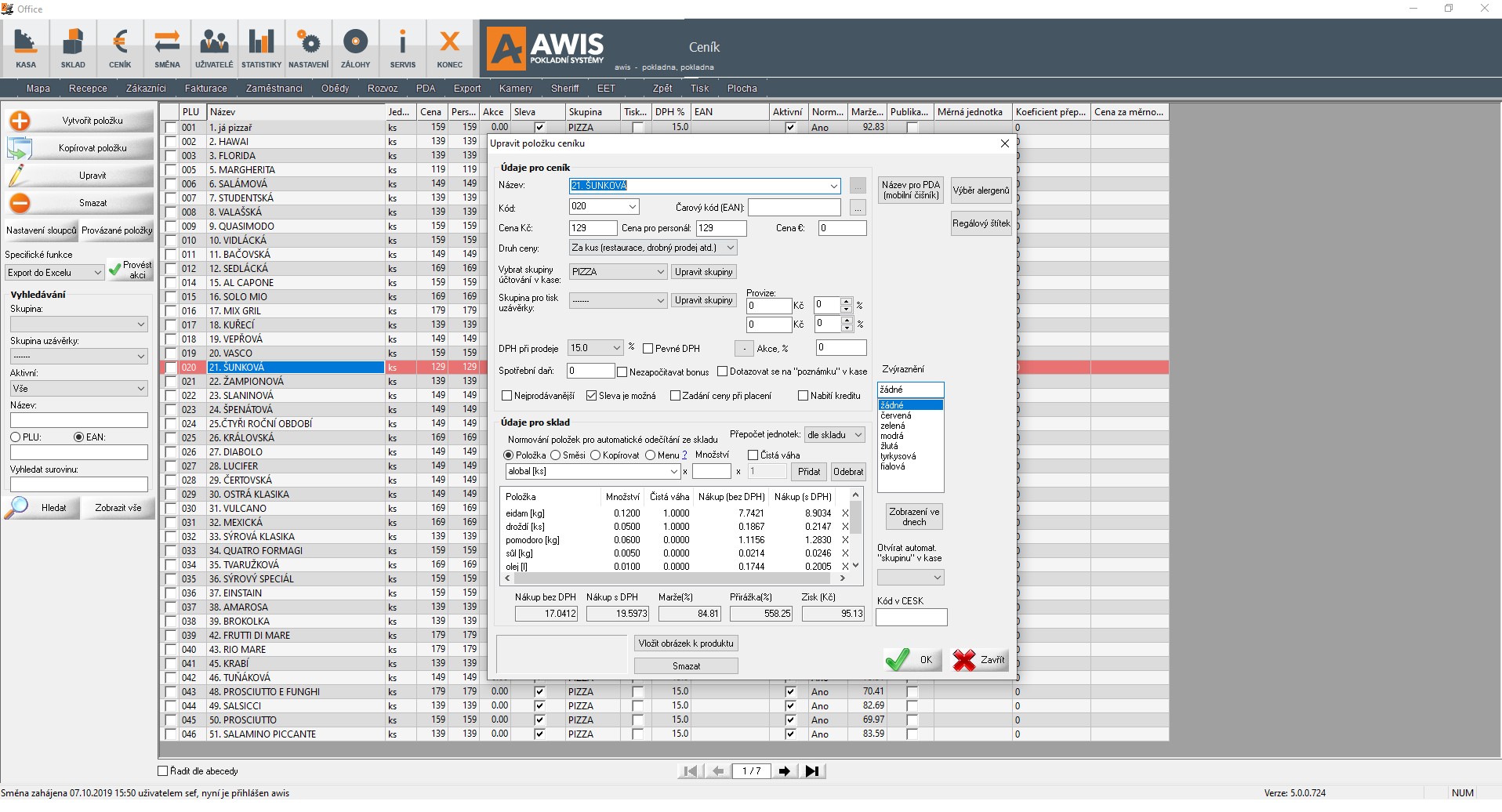Go to next page arrow in pager

[x=784, y=771]
